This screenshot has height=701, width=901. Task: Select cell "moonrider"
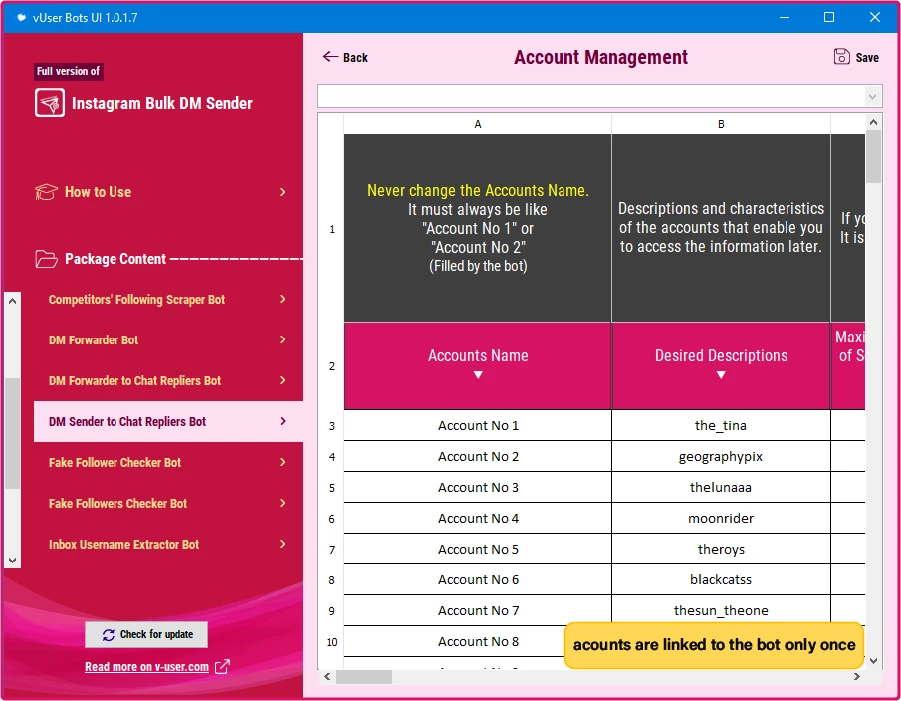point(721,519)
